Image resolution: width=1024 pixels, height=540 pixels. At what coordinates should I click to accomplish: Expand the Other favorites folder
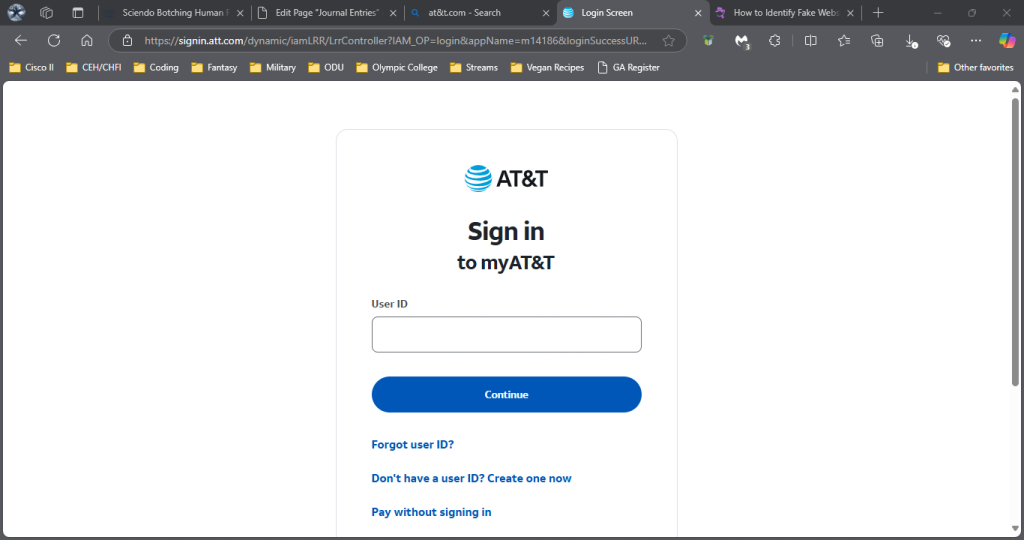(975, 67)
